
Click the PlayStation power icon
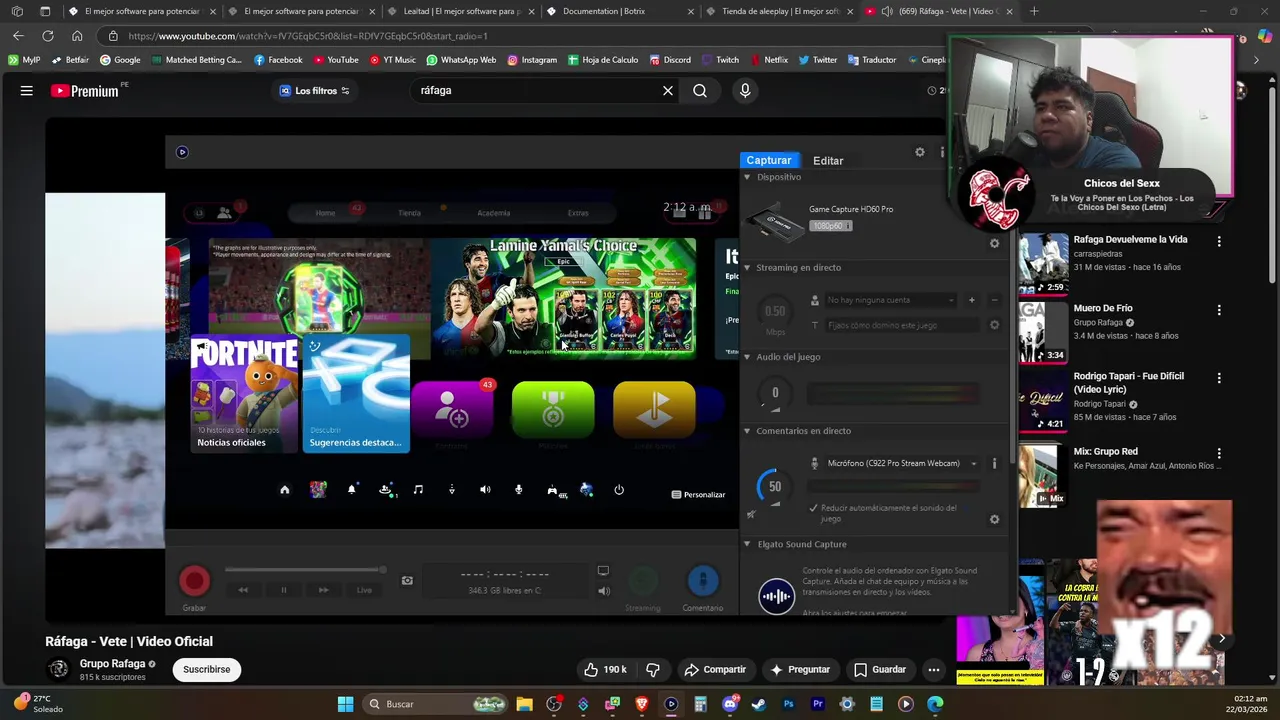coord(619,490)
